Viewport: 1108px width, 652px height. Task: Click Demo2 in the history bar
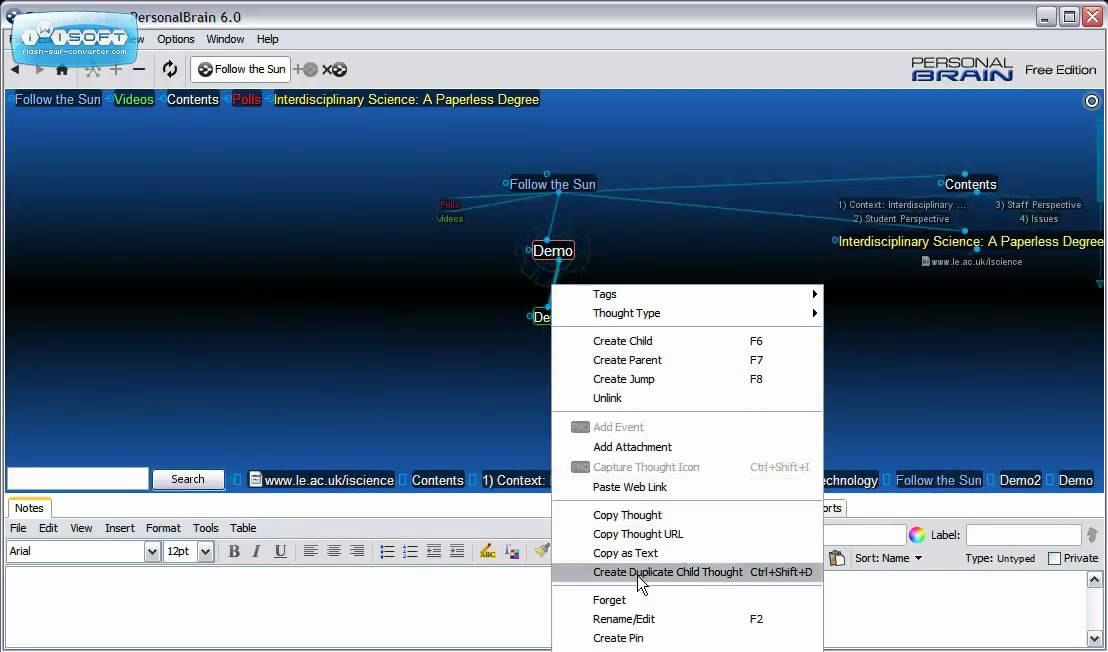tap(1020, 480)
